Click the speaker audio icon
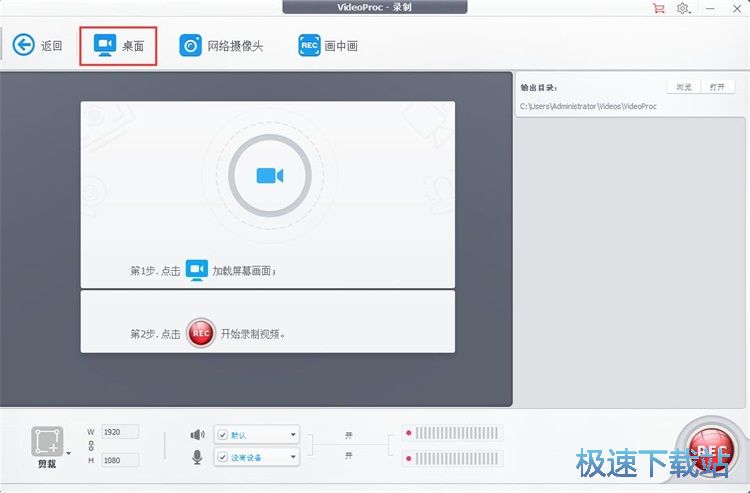Screen dimensions: 750x493 (x=197, y=434)
